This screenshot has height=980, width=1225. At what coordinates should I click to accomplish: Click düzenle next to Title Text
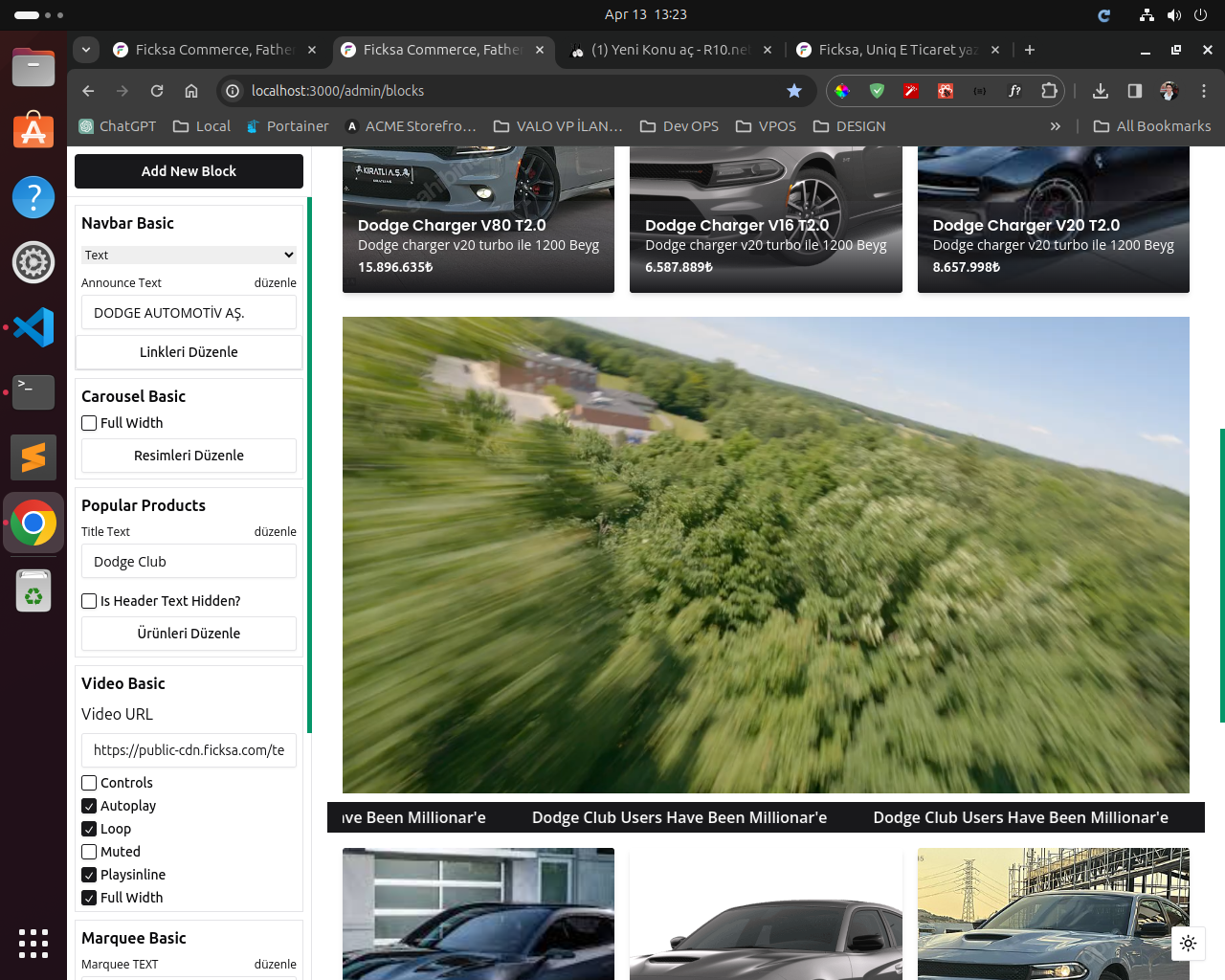click(276, 532)
